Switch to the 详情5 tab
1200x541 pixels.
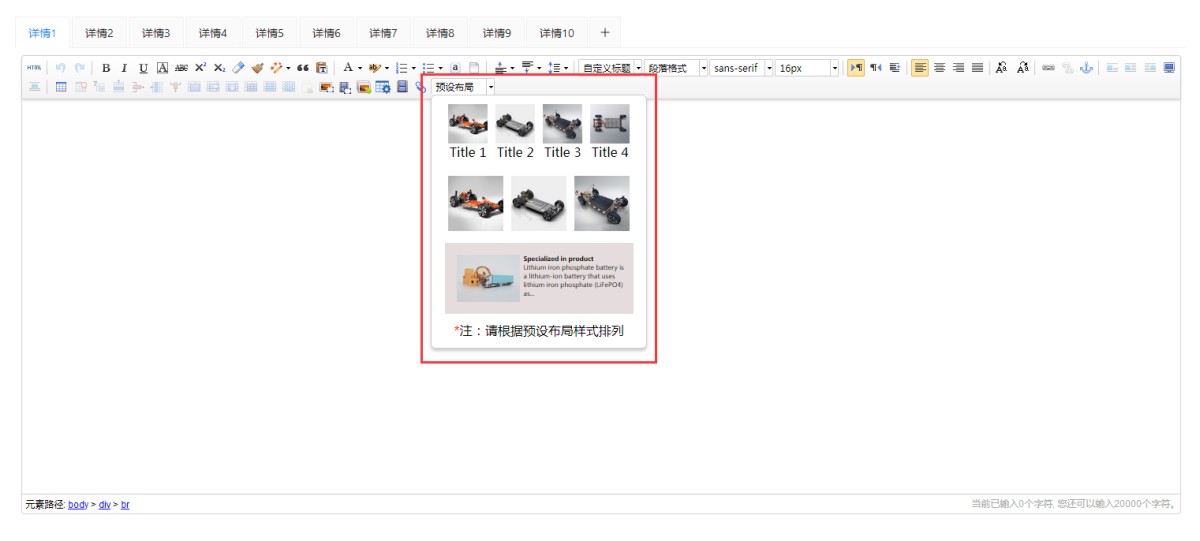(x=270, y=33)
